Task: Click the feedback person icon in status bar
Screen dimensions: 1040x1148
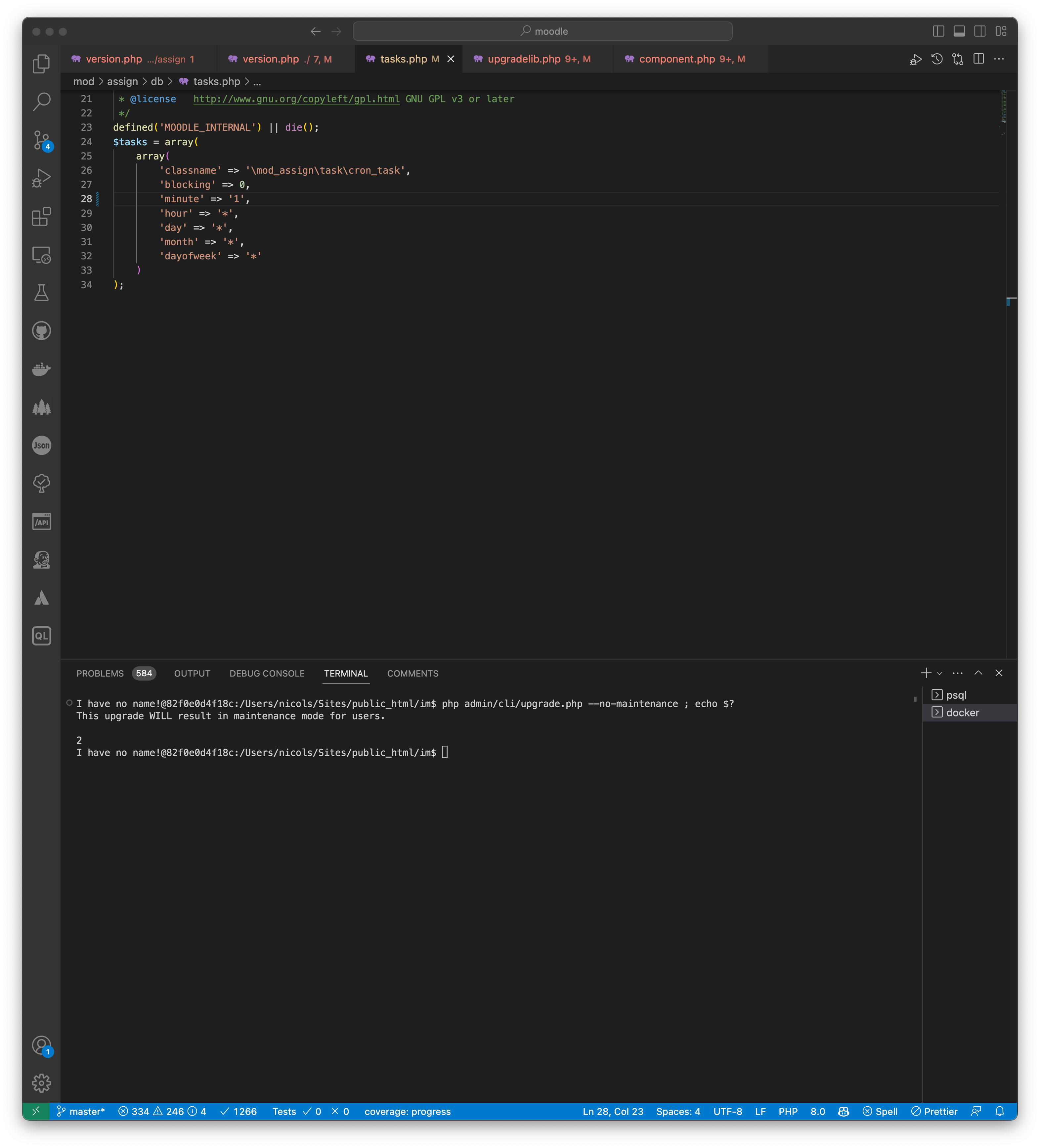Action: click(976, 1111)
